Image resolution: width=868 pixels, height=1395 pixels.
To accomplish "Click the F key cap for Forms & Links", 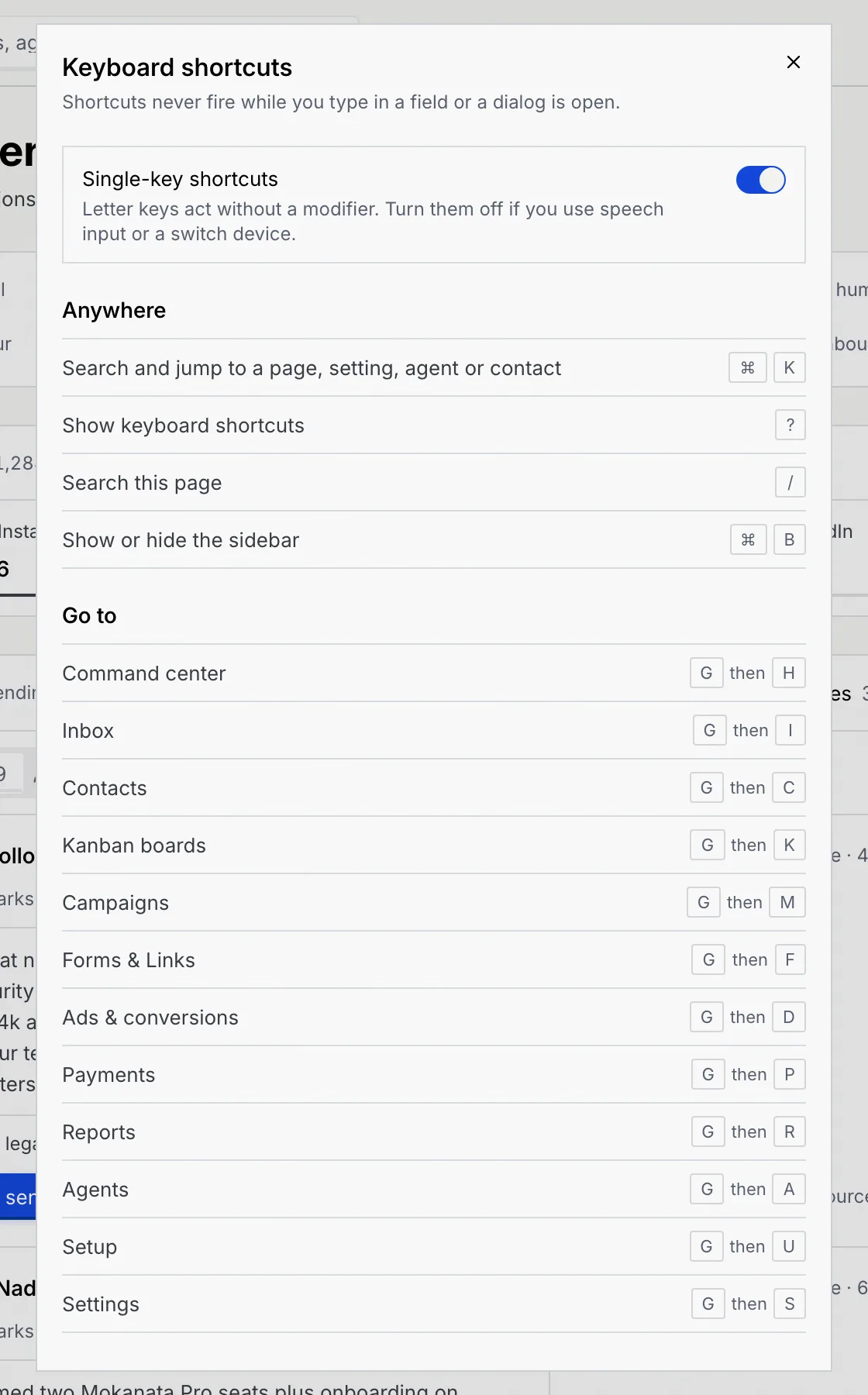I will pyautogui.click(x=790, y=959).
